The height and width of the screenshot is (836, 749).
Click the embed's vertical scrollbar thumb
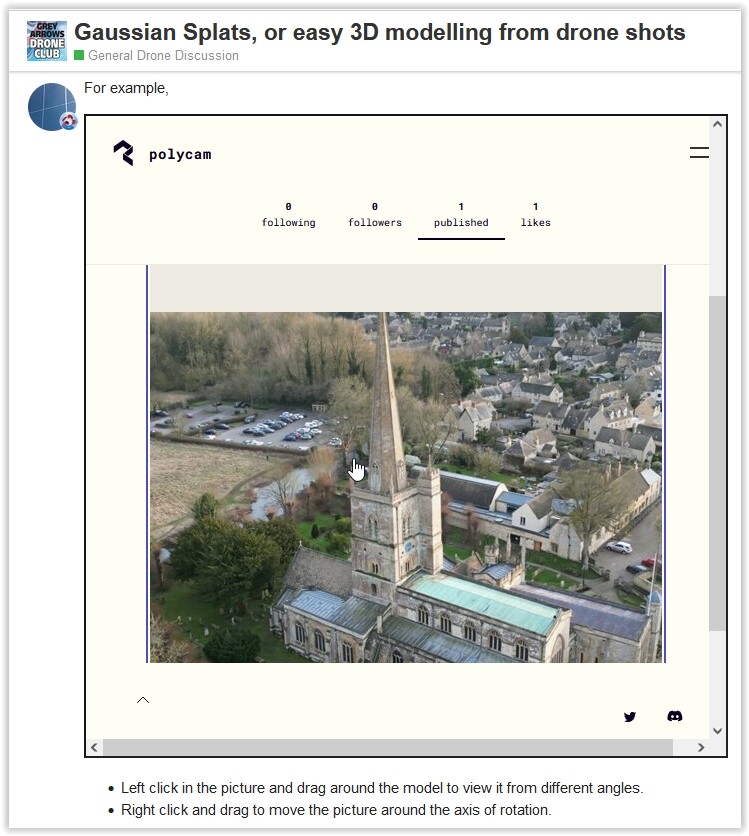[x=717, y=460]
